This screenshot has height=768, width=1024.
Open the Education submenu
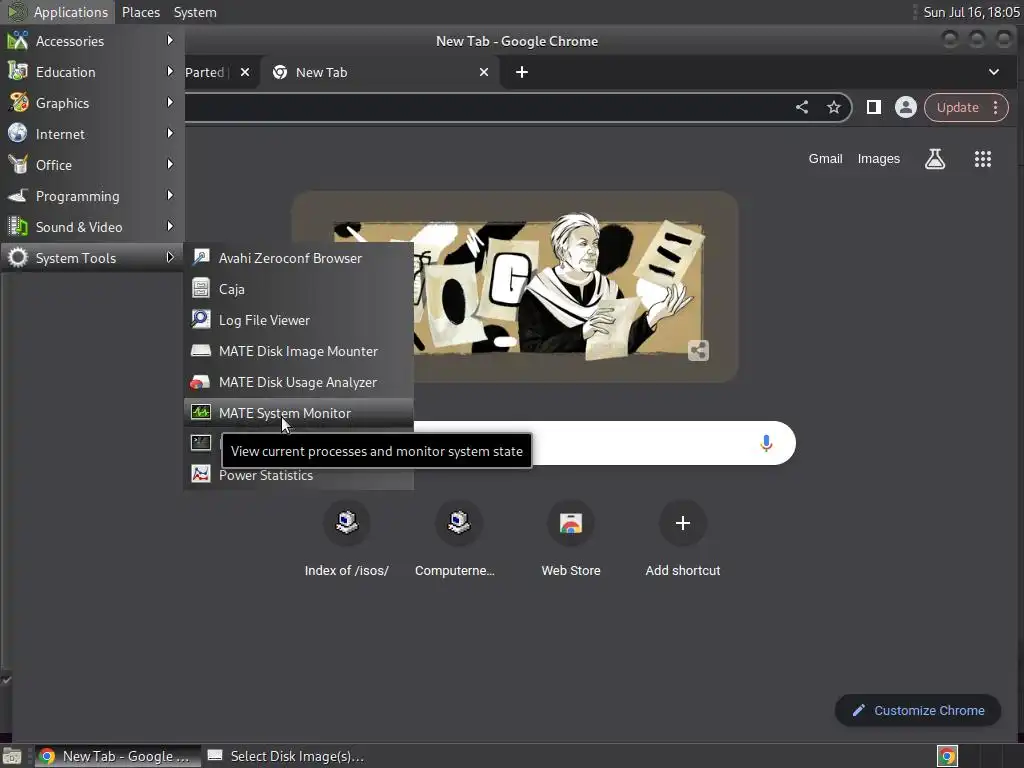pos(91,72)
